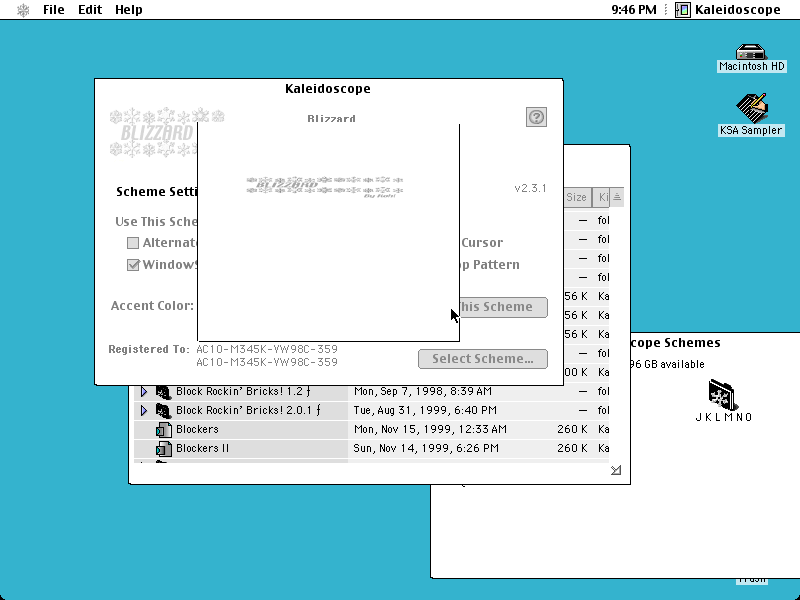Click the sort order button beside the Kind column

(x=617, y=197)
